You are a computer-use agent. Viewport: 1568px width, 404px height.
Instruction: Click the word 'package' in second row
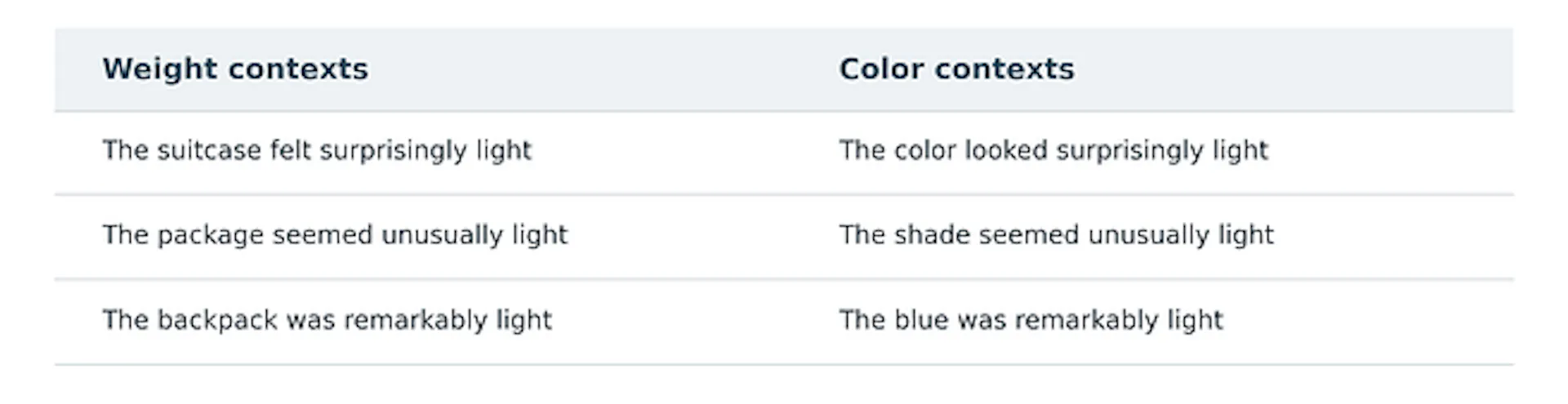point(210,237)
